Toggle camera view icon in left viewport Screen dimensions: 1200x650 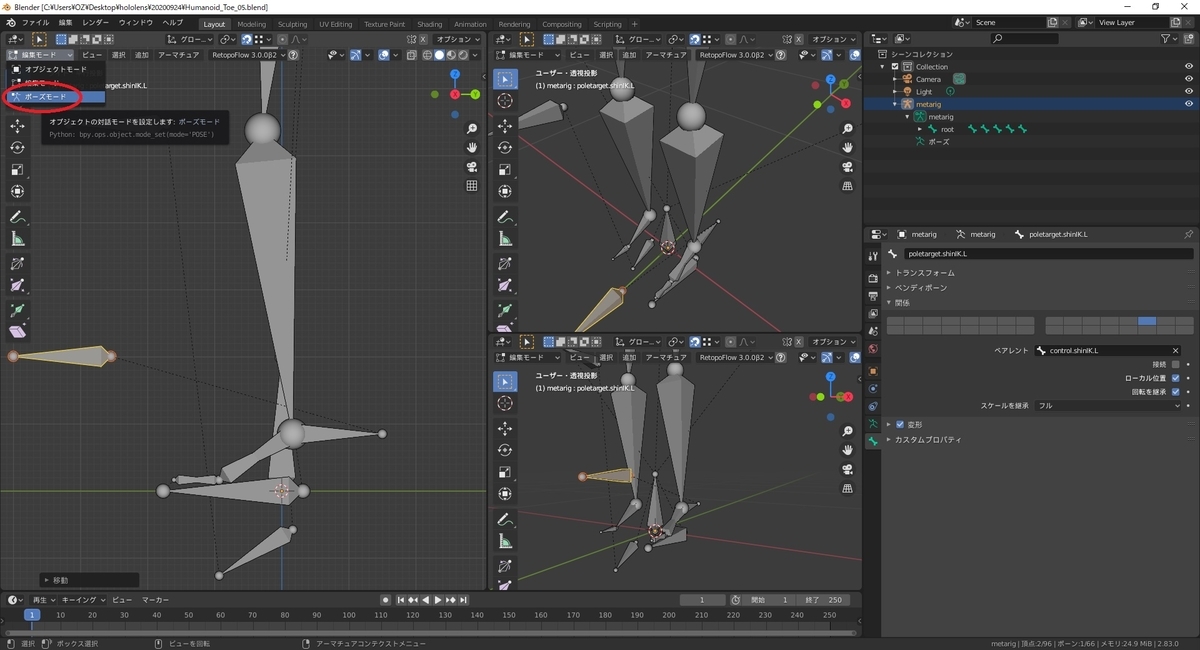click(472, 167)
